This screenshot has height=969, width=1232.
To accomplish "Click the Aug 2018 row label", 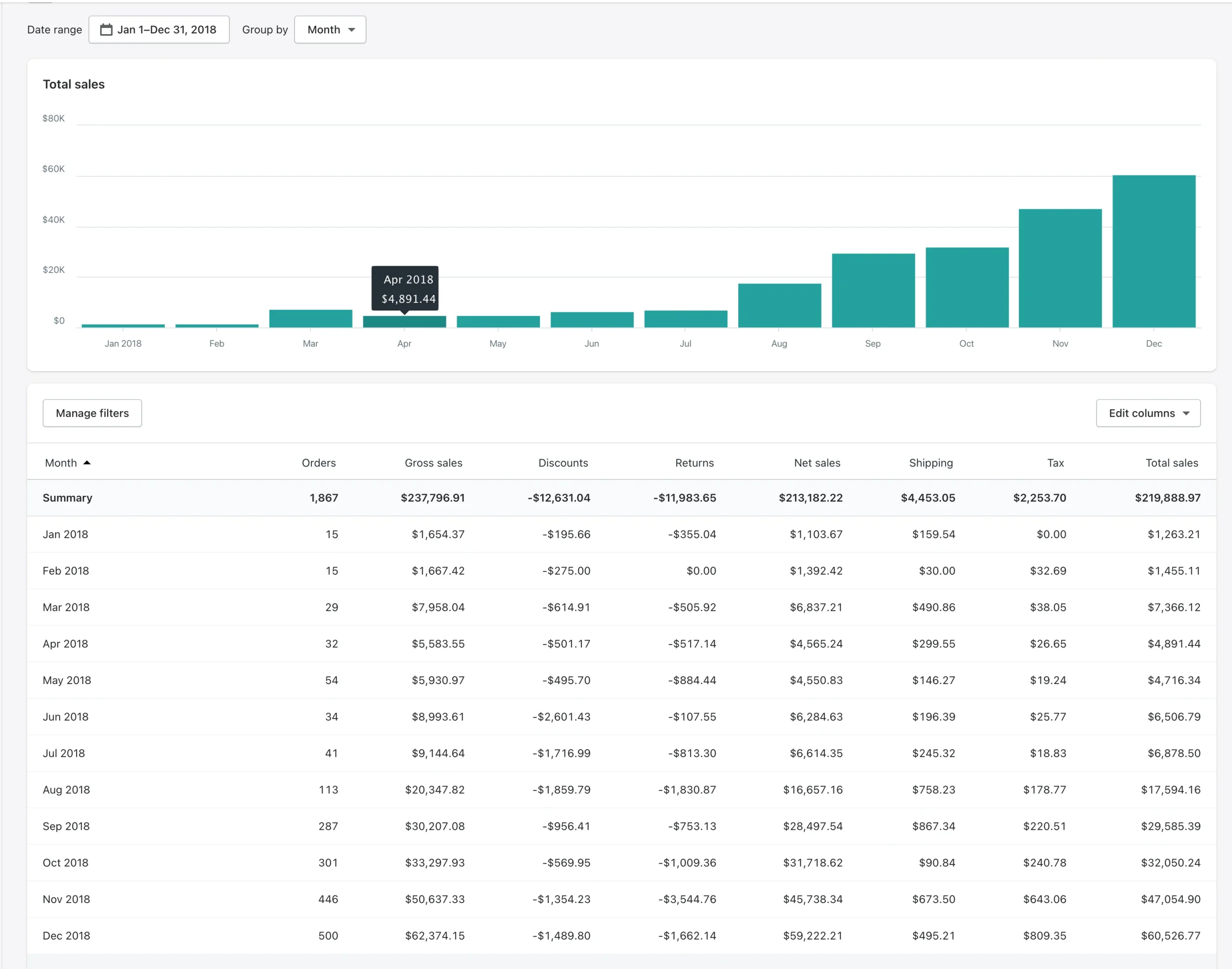I will point(66,790).
